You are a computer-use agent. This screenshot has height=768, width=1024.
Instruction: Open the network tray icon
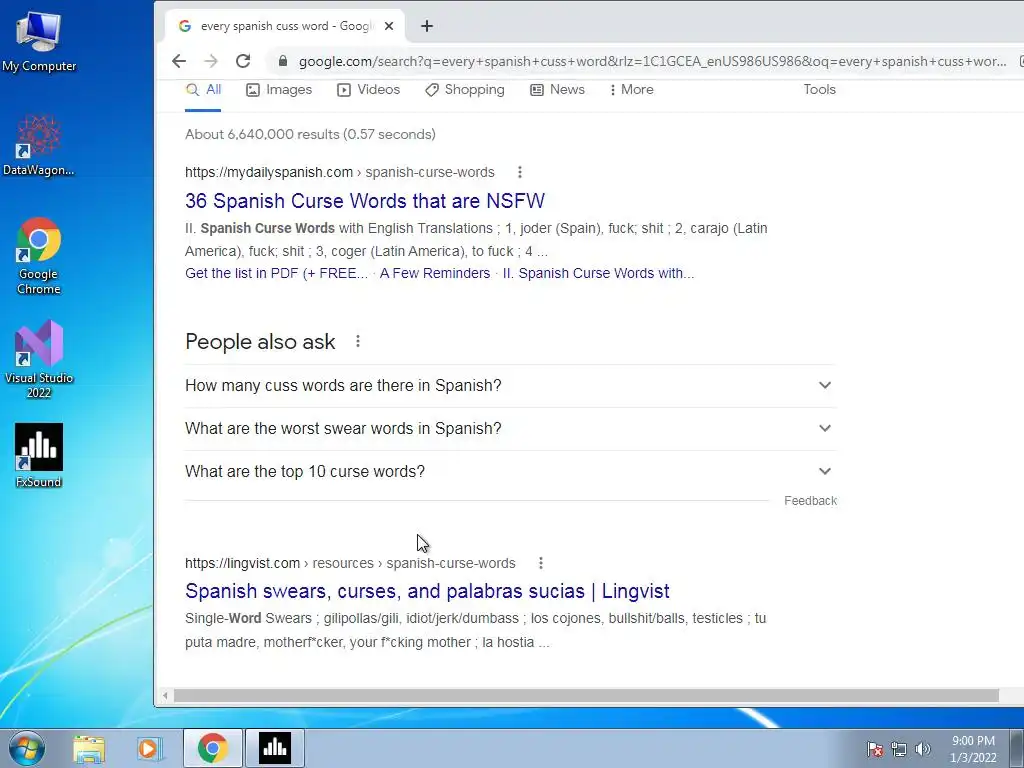click(x=899, y=749)
